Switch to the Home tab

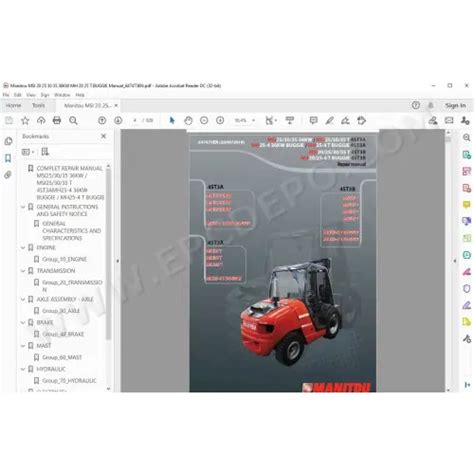[x=13, y=105]
